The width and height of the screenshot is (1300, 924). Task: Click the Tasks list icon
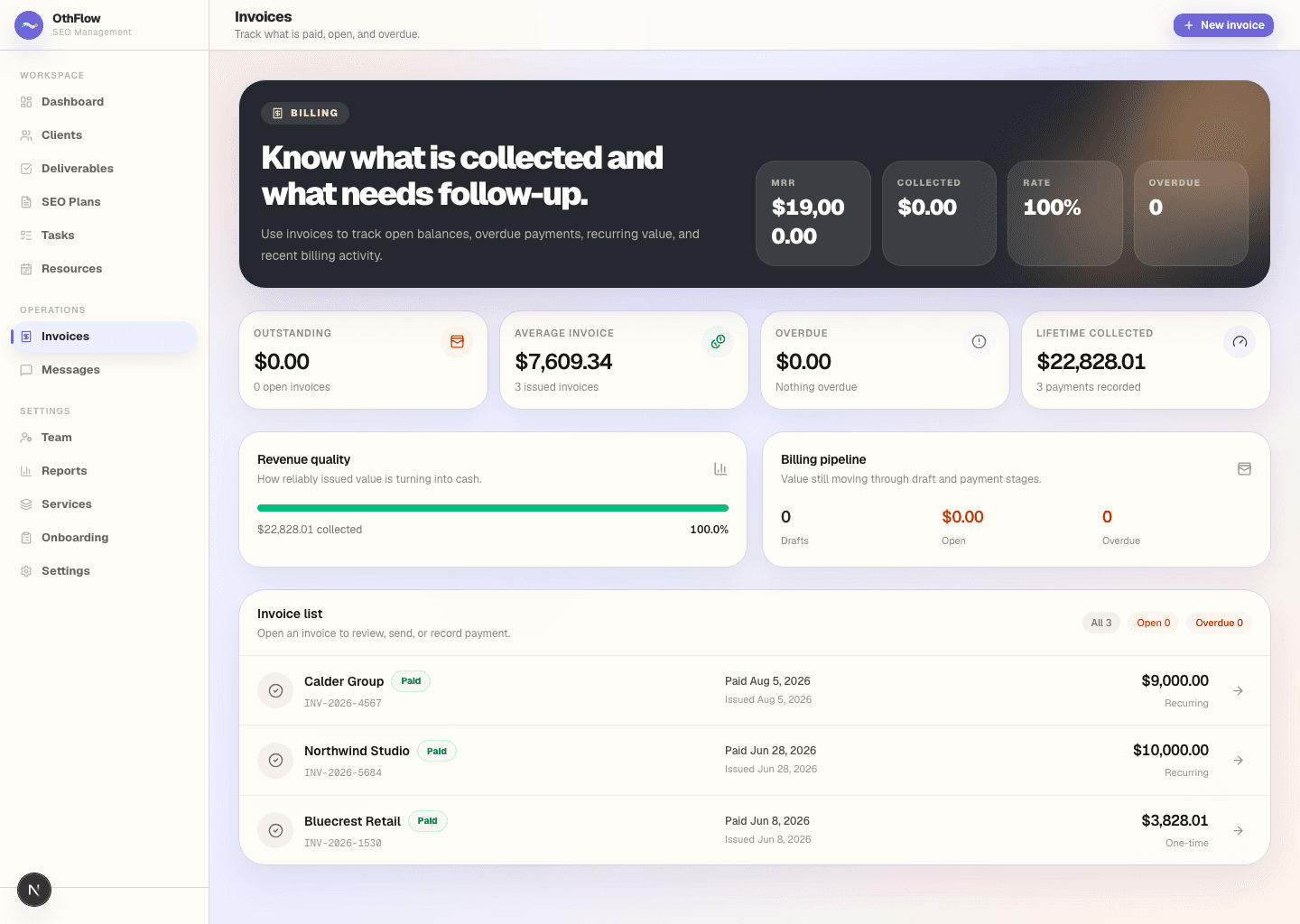[26, 236]
